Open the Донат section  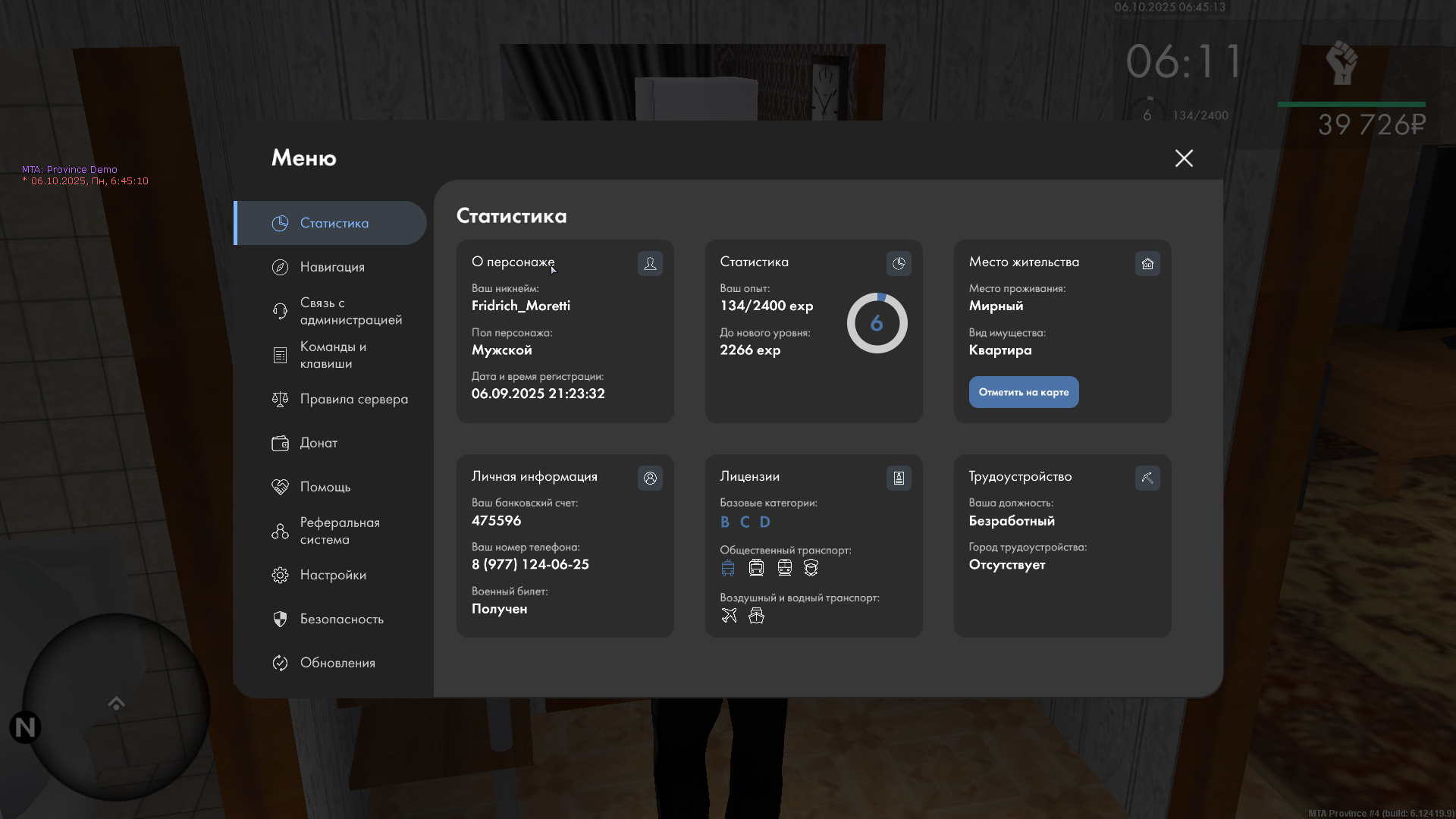coord(318,443)
